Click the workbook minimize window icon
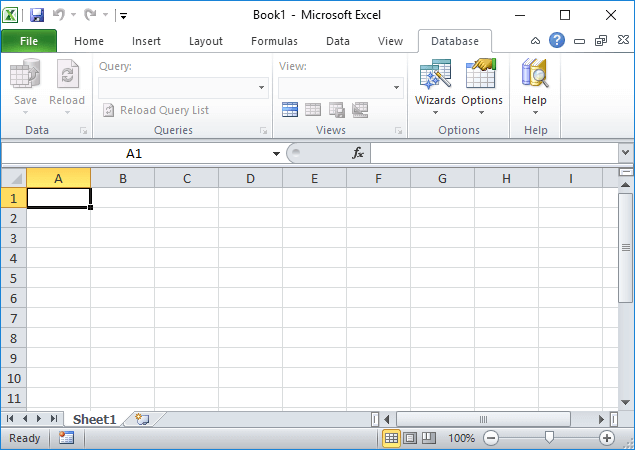The width and height of the screenshot is (635, 450). coord(580,41)
